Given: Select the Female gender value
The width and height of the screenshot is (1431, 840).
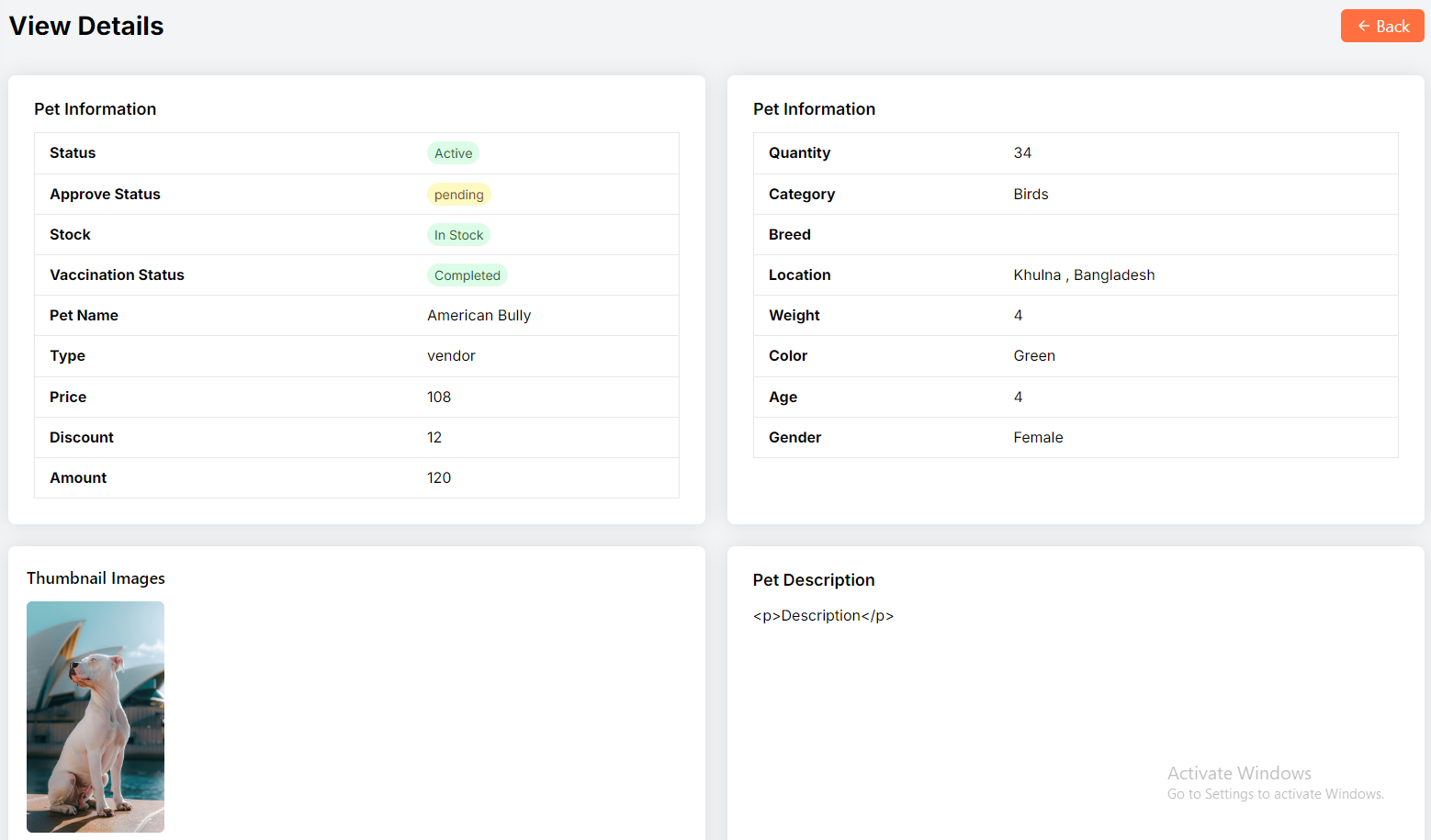Looking at the screenshot, I should (x=1038, y=438).
